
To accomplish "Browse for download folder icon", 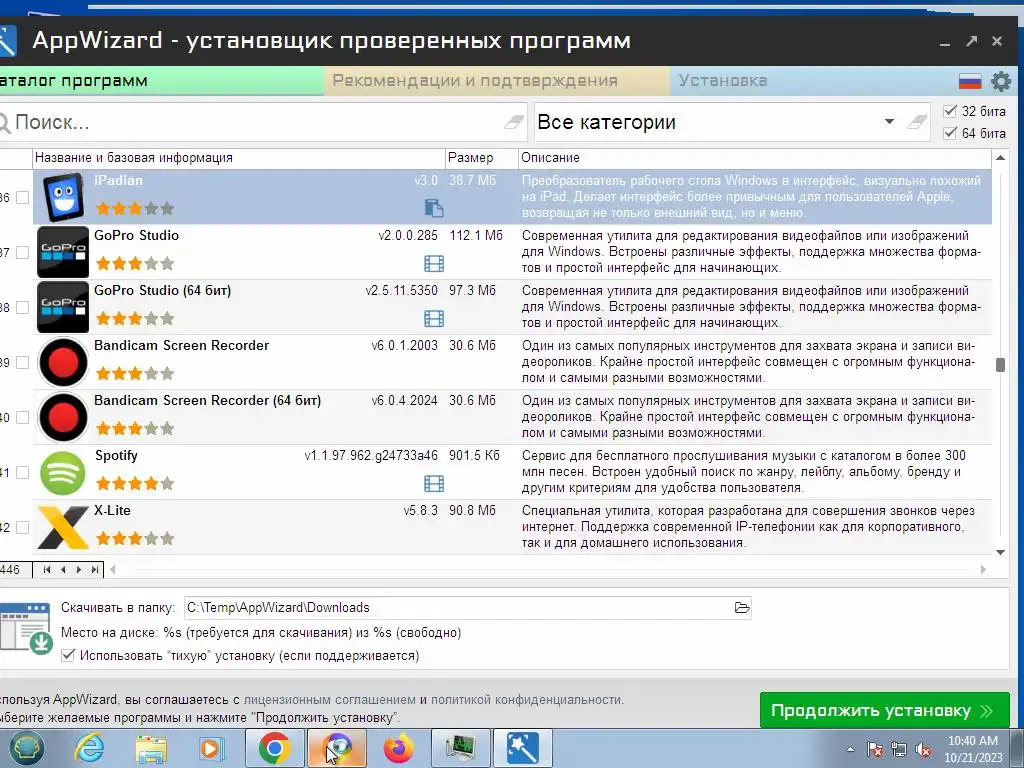I will pos(742,607).
